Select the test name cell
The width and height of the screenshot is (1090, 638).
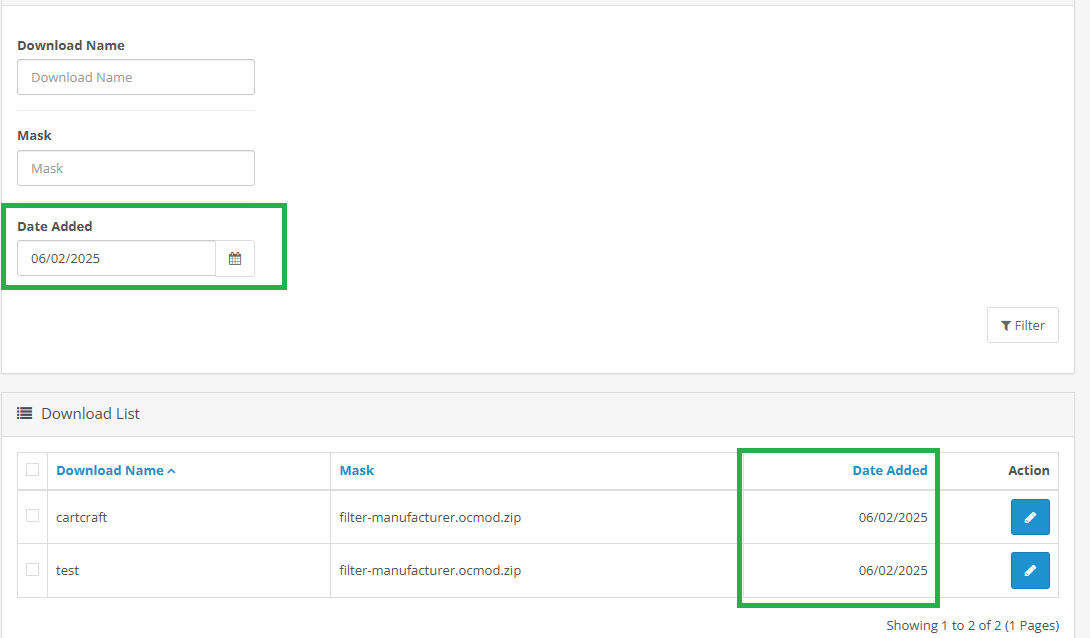68,570
